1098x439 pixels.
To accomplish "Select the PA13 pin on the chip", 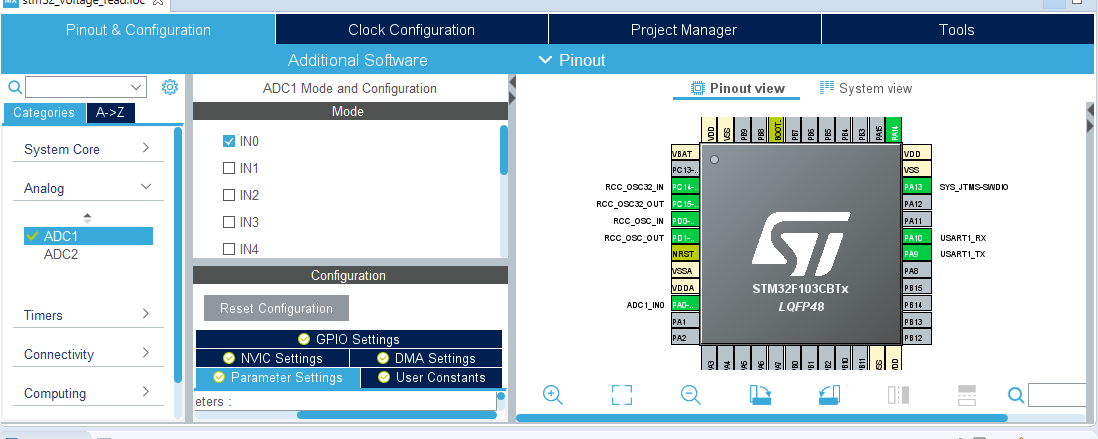I will click(917, 187).
